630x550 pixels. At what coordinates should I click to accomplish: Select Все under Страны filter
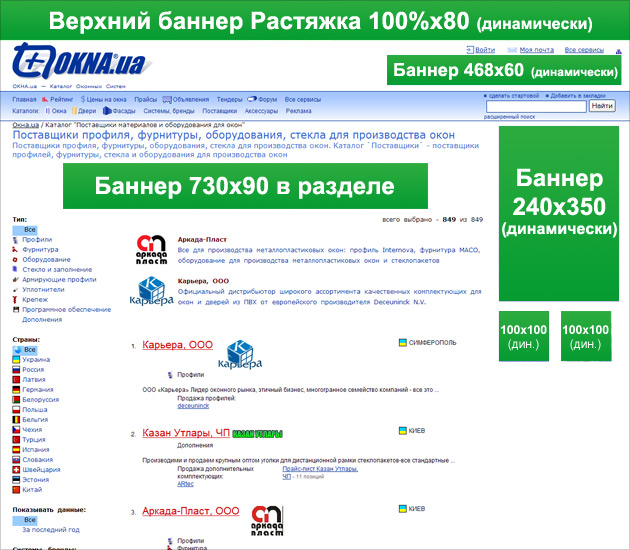coord(25,350)
